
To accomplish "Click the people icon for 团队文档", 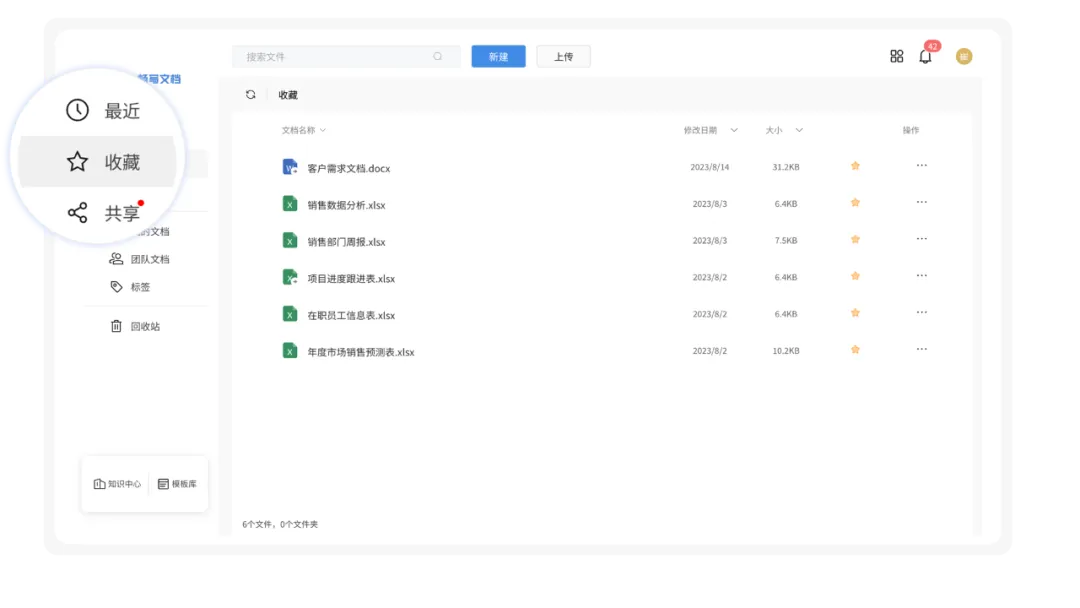I will pyautogui.click(x=116, y=259).
